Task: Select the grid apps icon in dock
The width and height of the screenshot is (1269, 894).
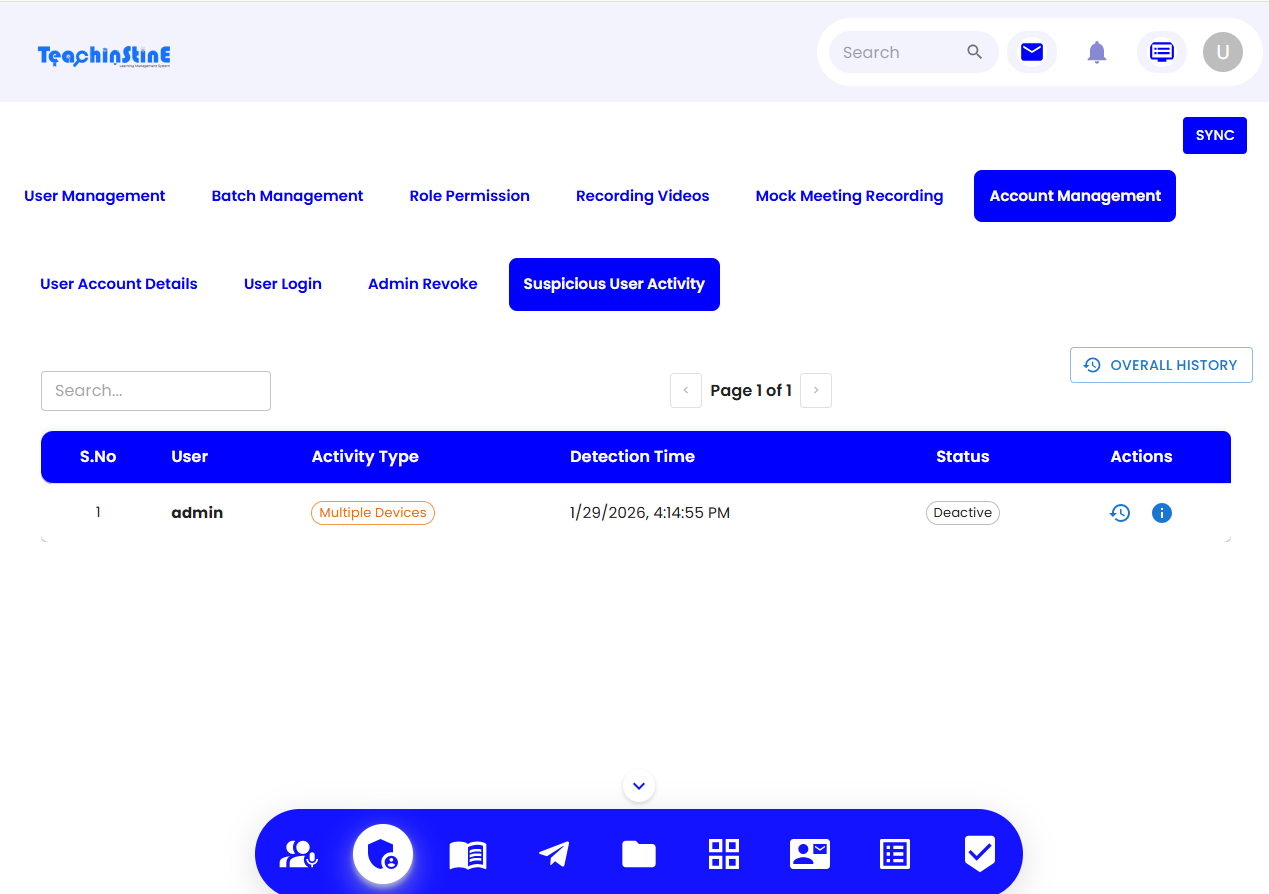Action: click(724, 854)
